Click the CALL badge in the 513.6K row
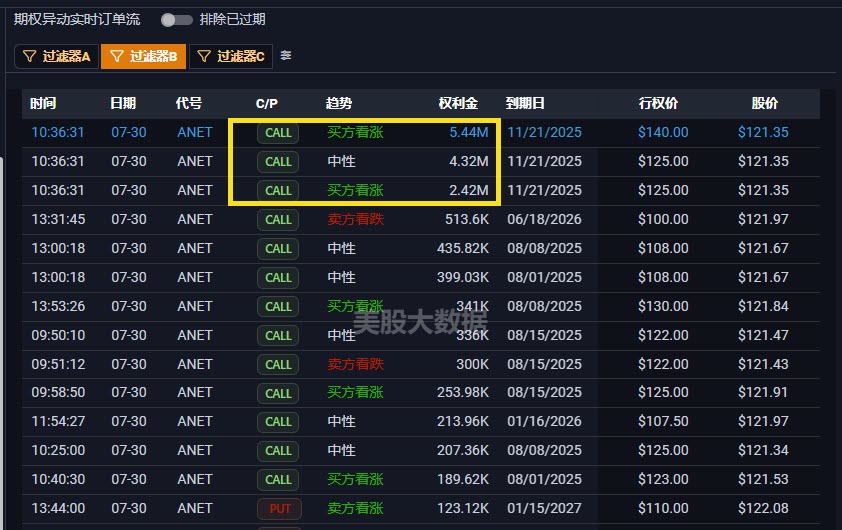This screenshot has height=530, width=842. [x=279, y=220]
